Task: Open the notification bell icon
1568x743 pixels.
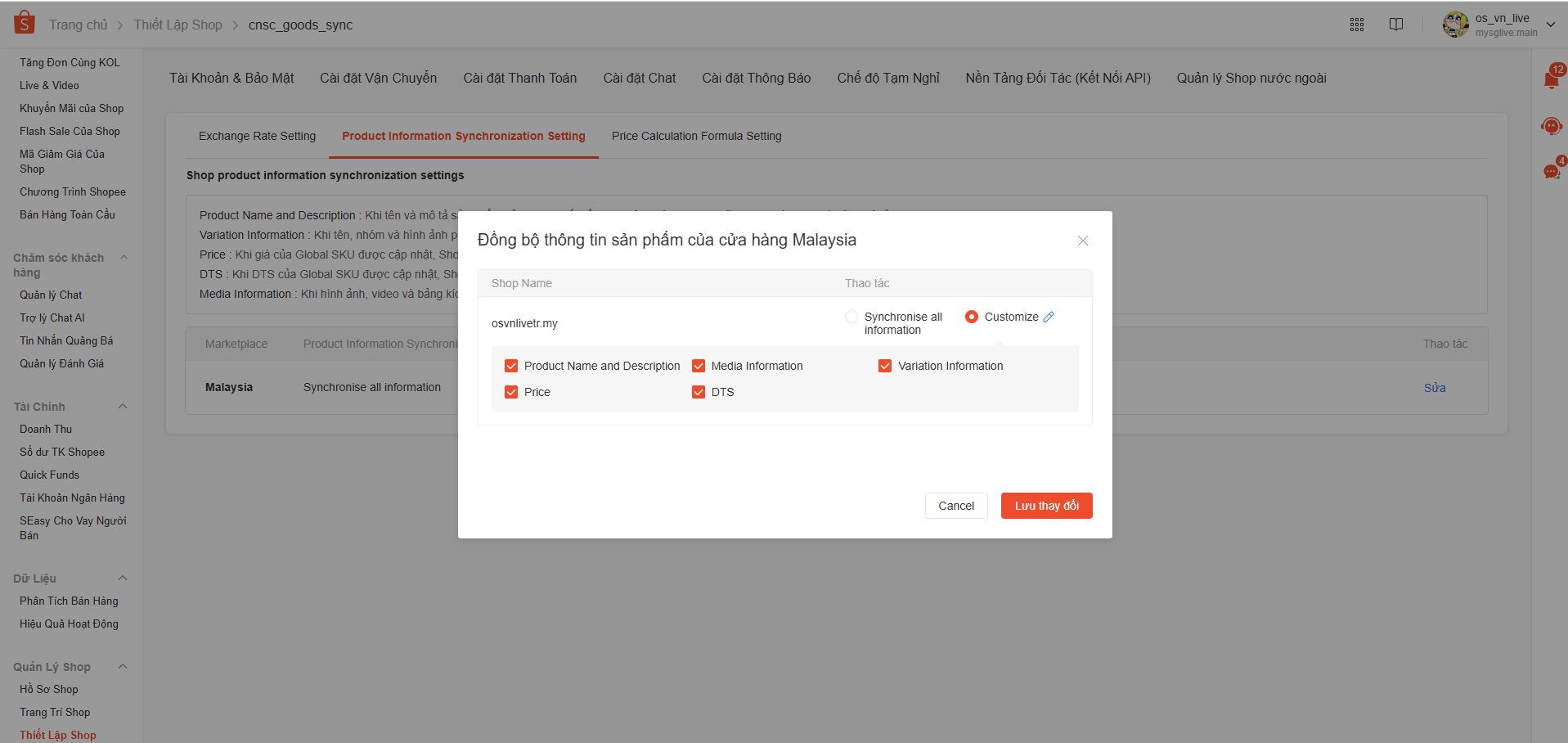Action: tap(1551, 79)
